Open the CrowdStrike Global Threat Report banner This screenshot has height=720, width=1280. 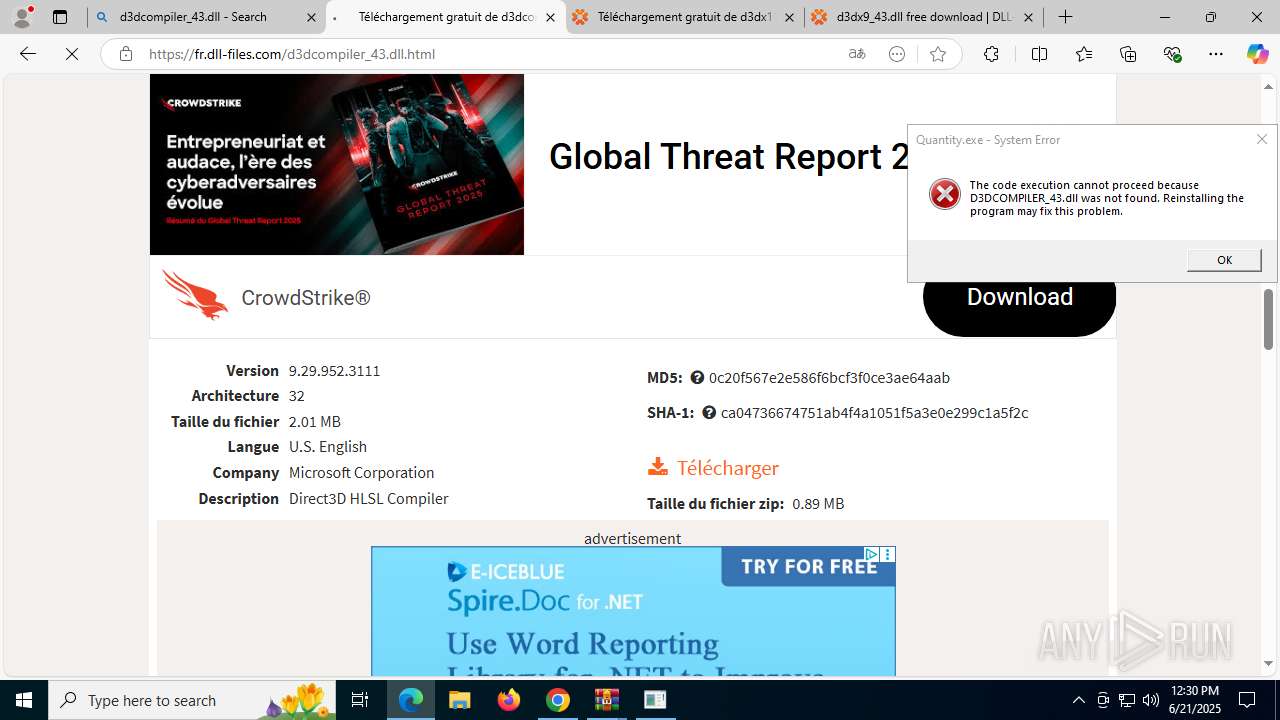point(336,164)
